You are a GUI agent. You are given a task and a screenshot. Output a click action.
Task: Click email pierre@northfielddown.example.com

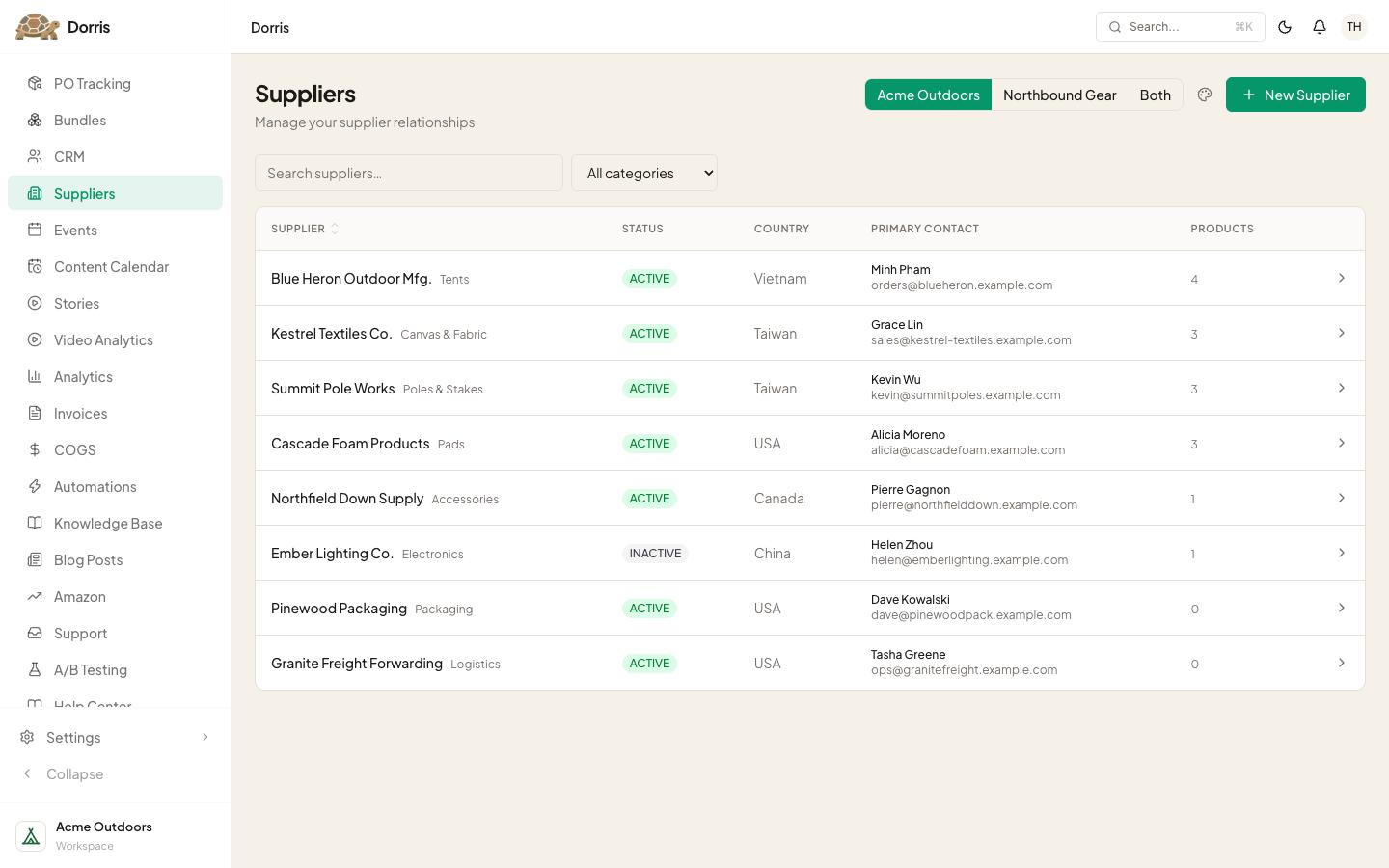click(x=974, y=505)
